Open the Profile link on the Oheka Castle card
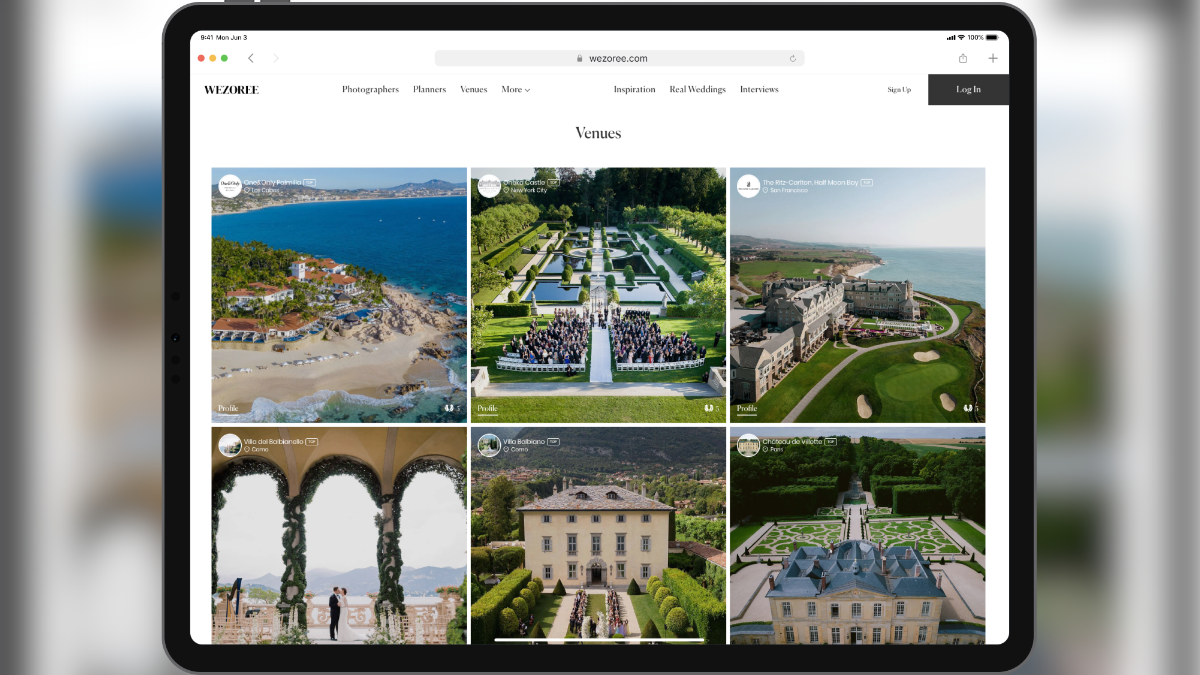Screen dimensions: 1200x675 click(488, 408)
